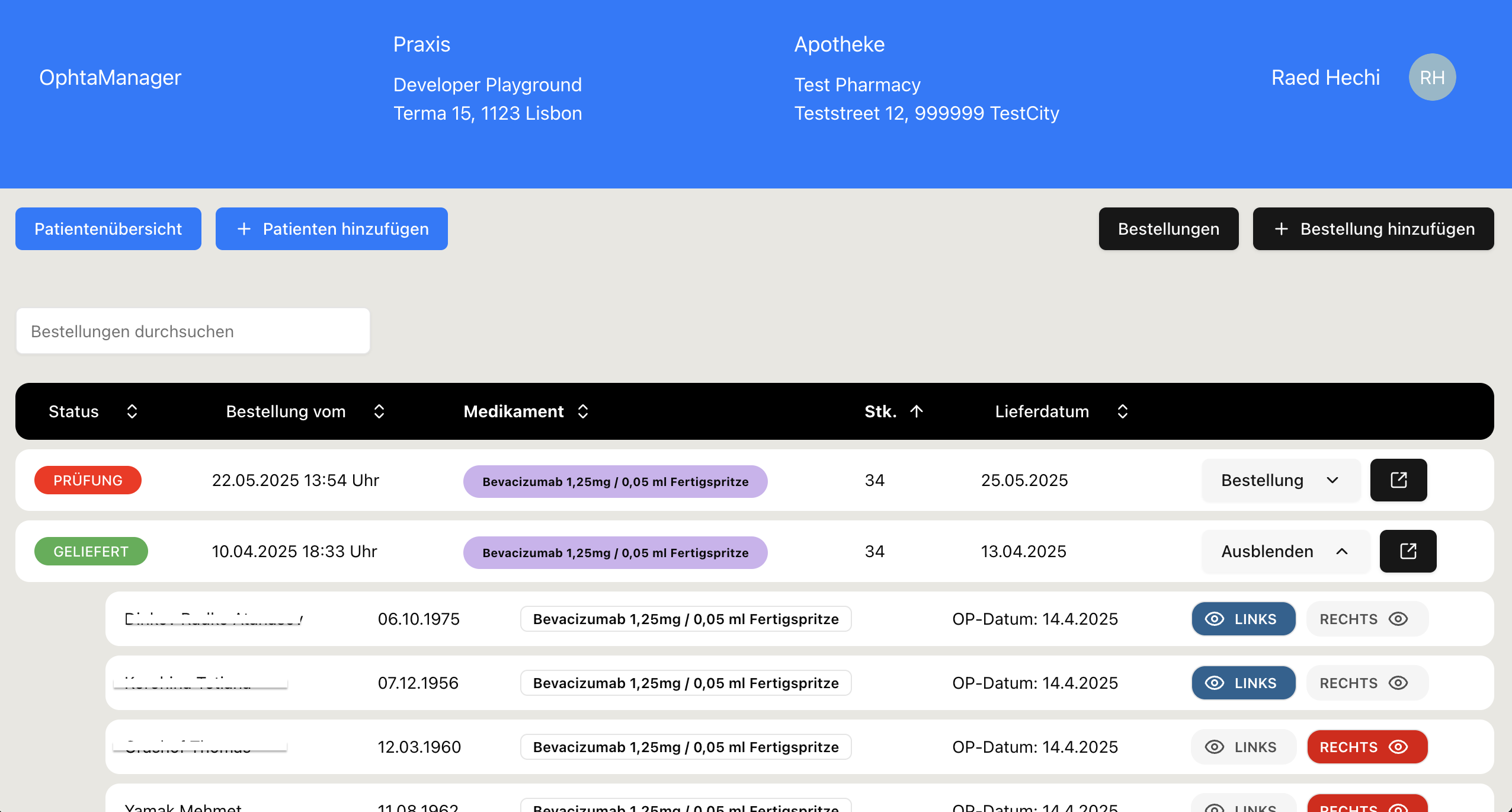This screenshot has width=1512, height=812.
Task: Sort by Bestellung vom column arrows
Action: pyautogui.click(x=379, y=411)
